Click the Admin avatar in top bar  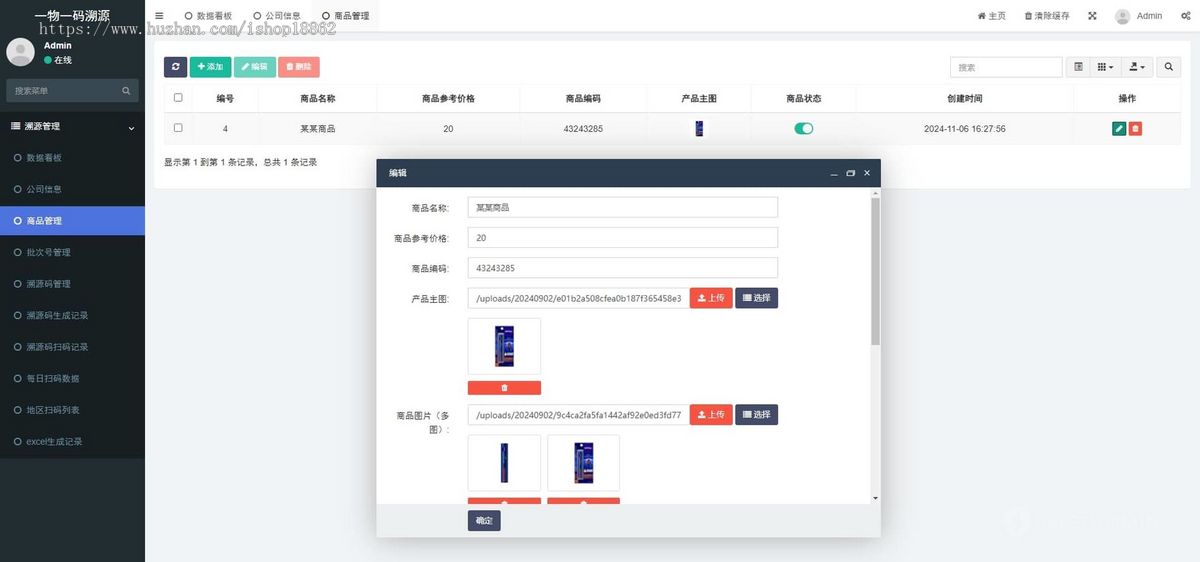(x=1123, y=16)
